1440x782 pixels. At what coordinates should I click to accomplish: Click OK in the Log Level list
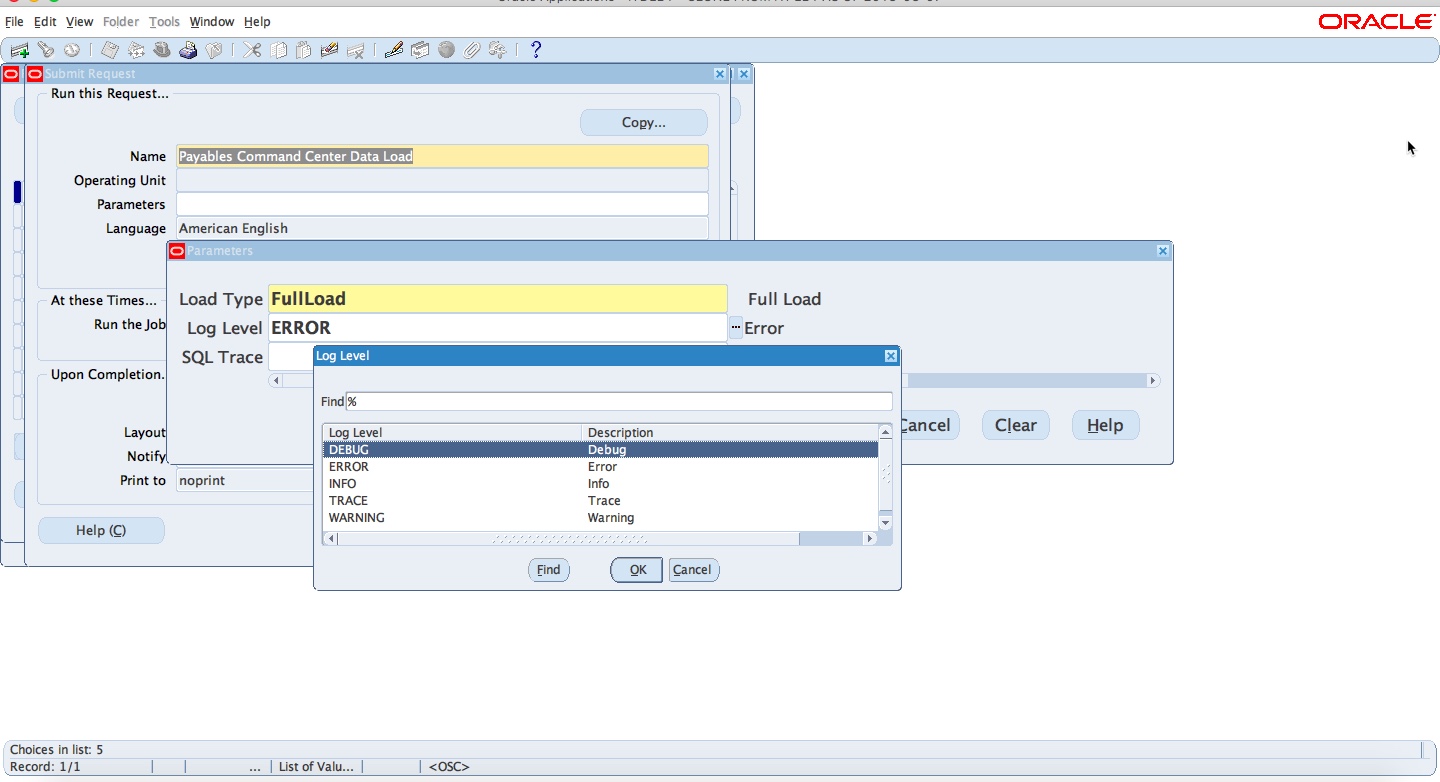637,570
